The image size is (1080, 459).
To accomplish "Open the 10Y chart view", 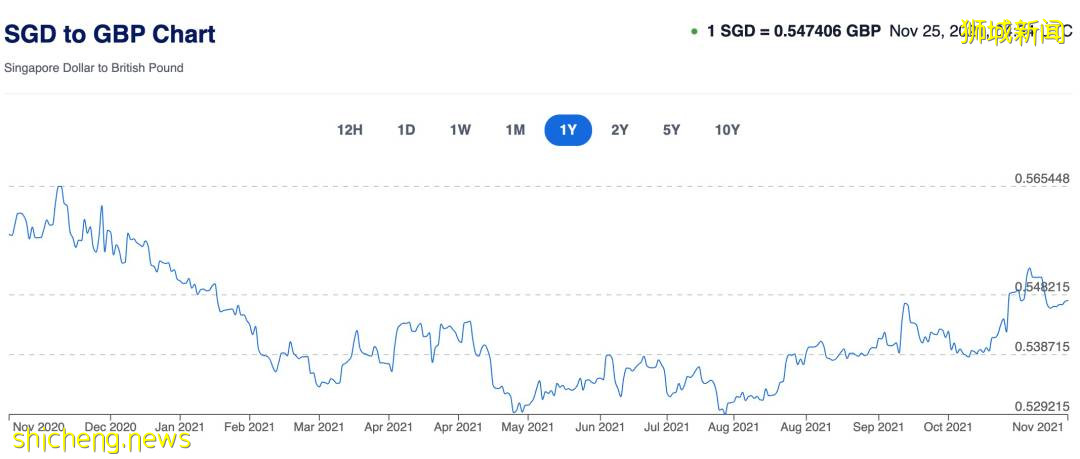I will [727, 130].
